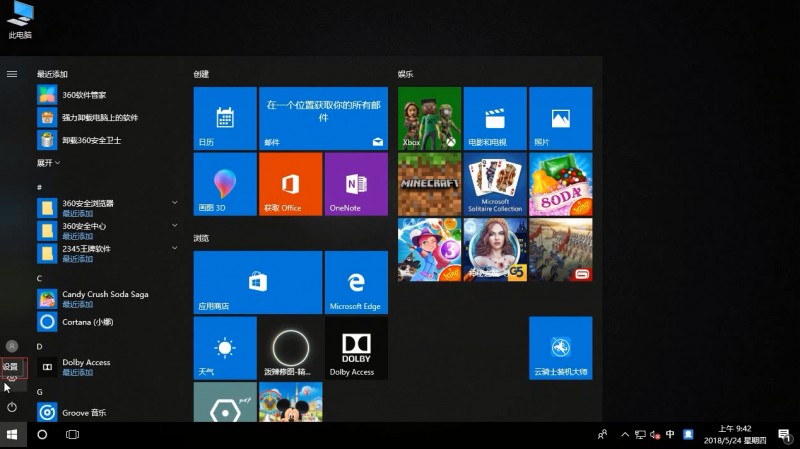
Task: Expand the Start menu hamburger navigation
Action: [12, 74]
